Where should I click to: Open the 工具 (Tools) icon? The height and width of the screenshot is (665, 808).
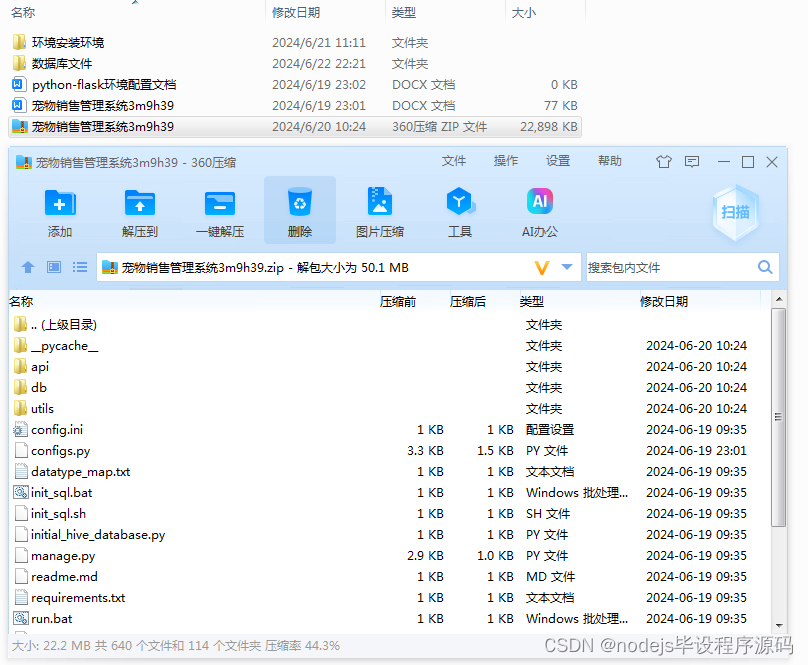pos(460,201)
